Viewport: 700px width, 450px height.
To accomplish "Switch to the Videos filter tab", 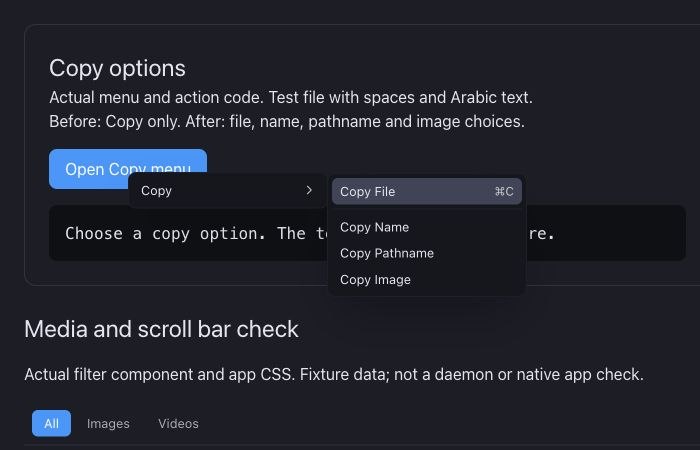I will [x=178, y=423].
